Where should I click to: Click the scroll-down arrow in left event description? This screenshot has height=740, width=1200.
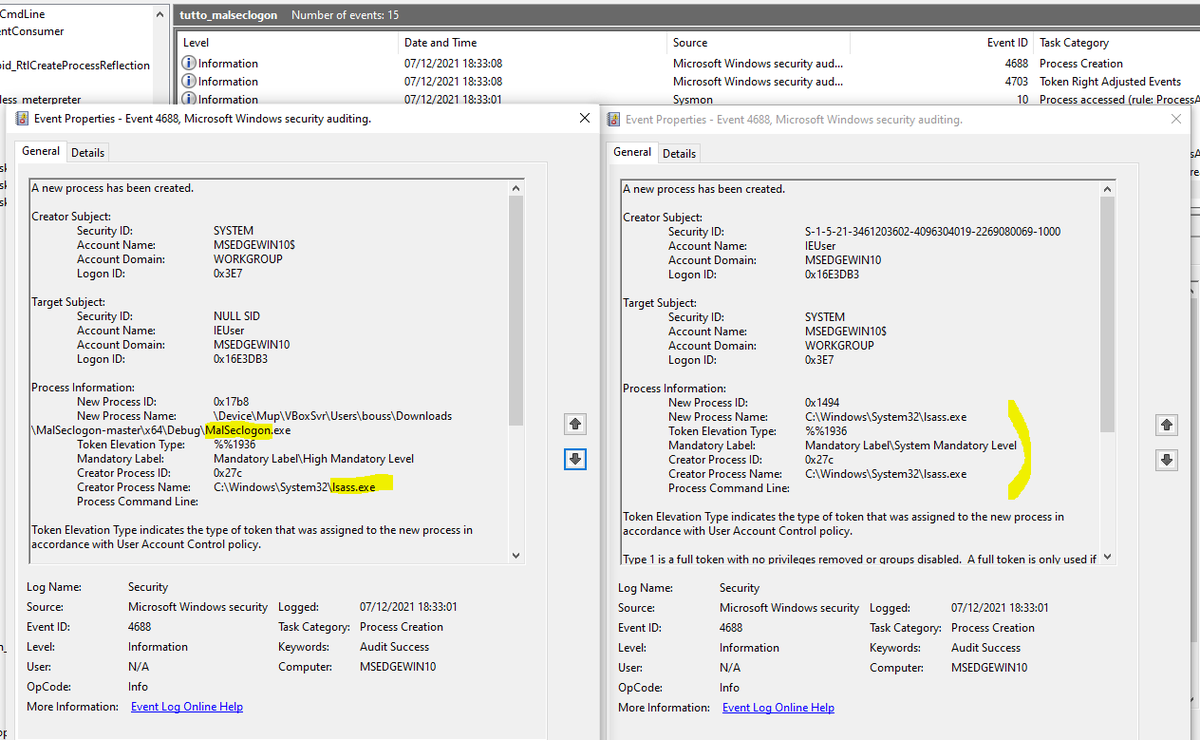pyautogui.click(x=516, y=554)
